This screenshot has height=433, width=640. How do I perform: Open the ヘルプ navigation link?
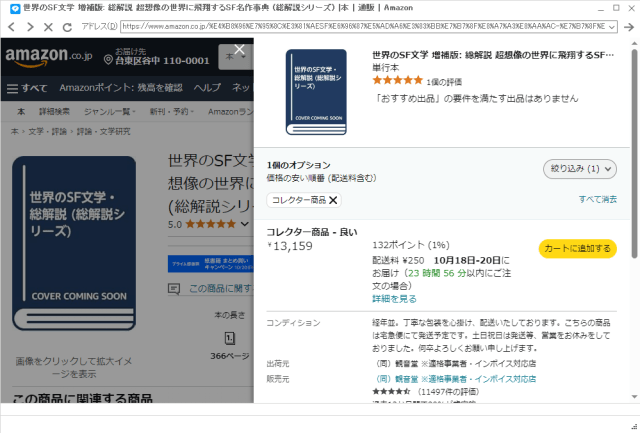207,88
